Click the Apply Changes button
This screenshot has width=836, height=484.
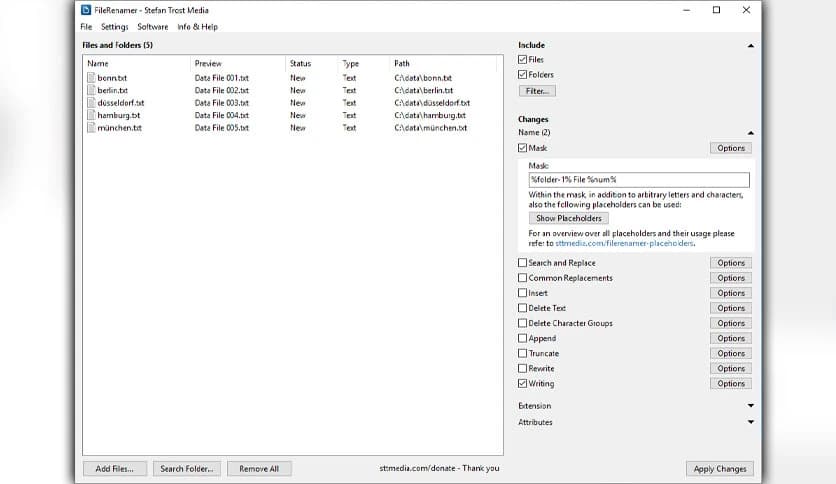(x=720, y=469)
